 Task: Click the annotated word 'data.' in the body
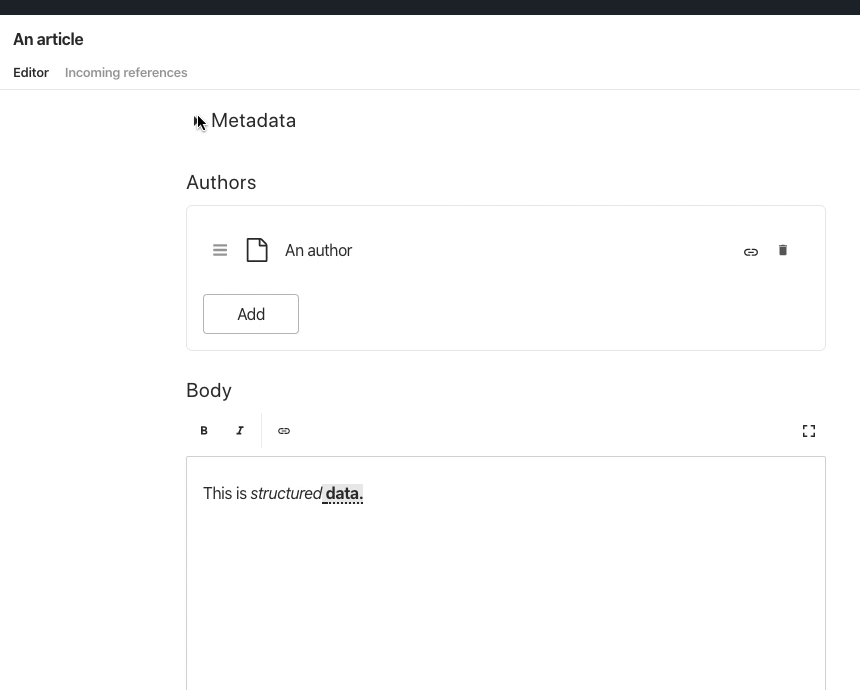point(343,493)
